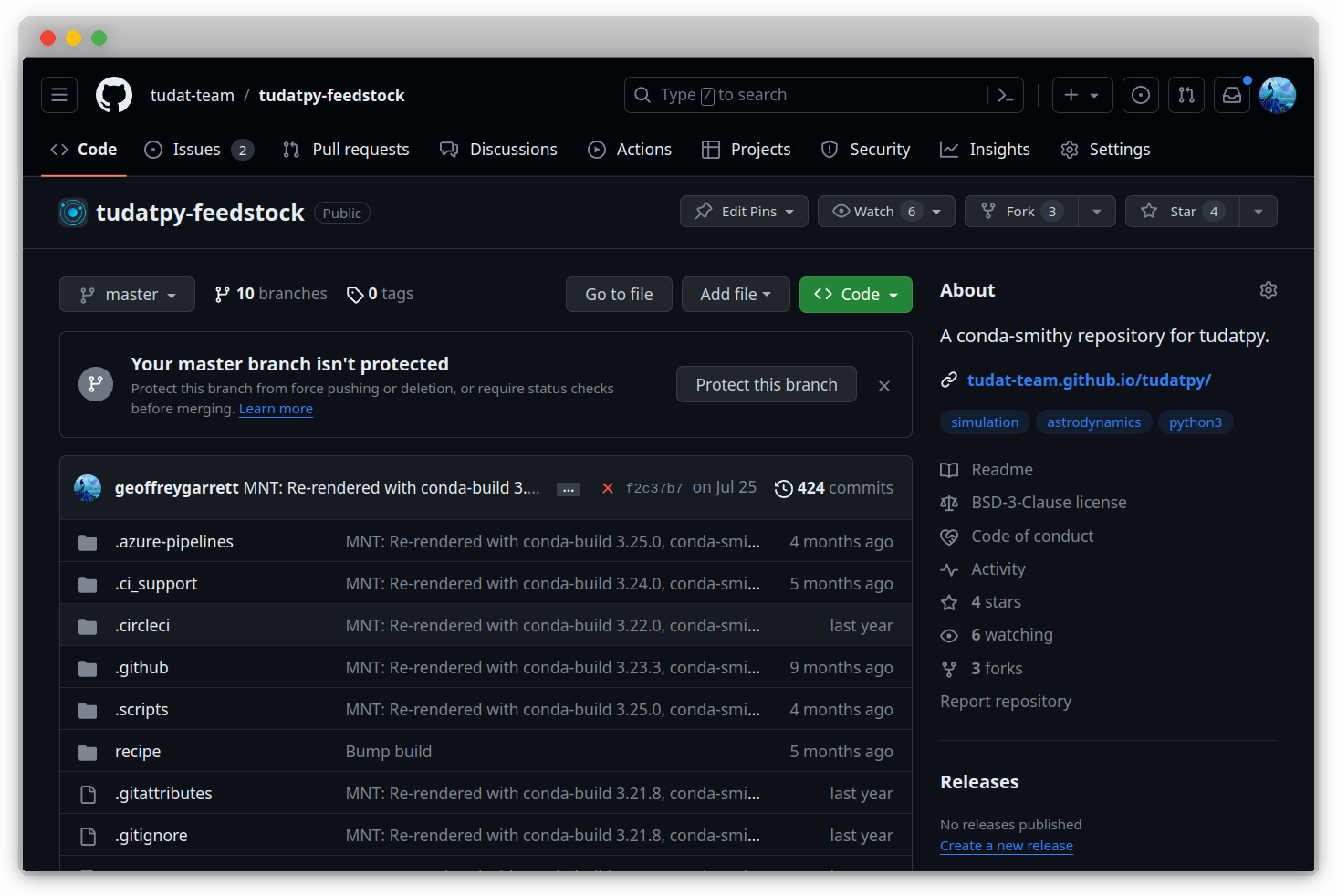Open the Readme link in About
Viewport: 1337px width, 896px height.
click(x=987, y=470)
